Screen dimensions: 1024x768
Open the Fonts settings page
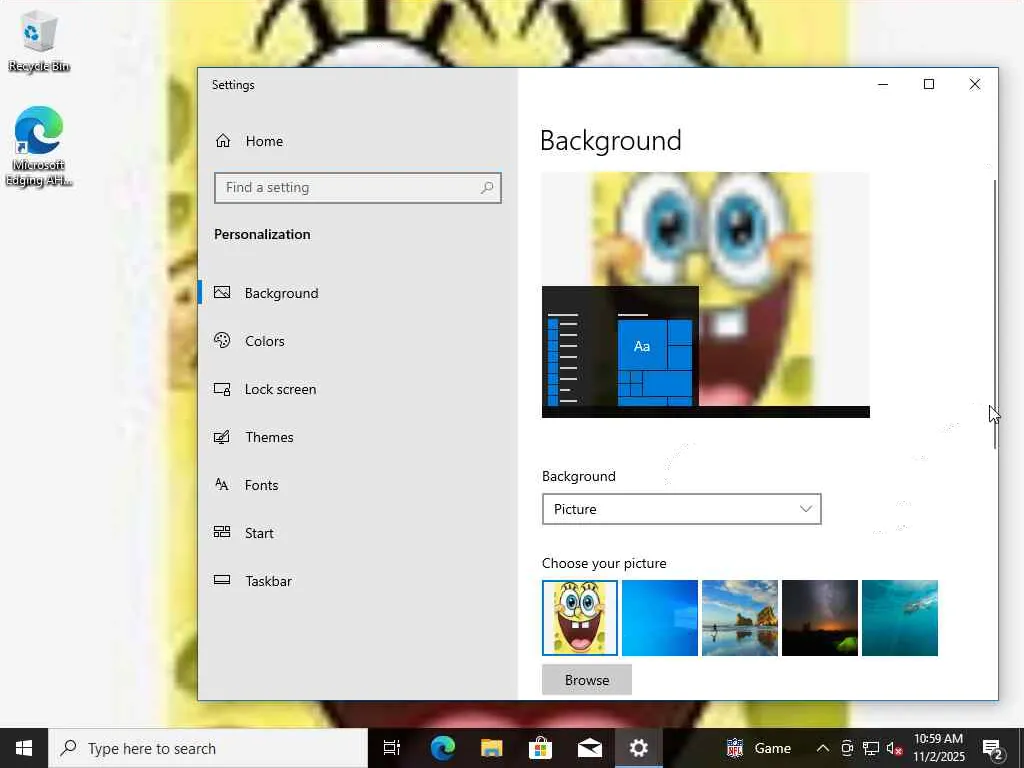(x=358, y=485)
